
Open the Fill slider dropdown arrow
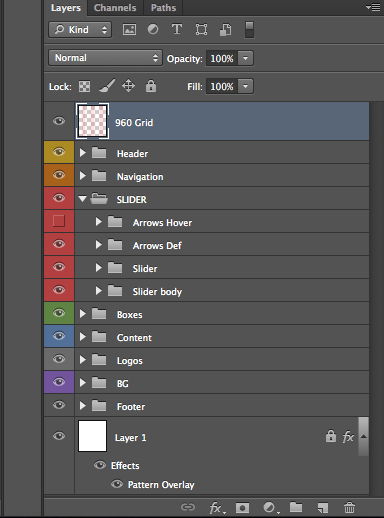[245, 87]
